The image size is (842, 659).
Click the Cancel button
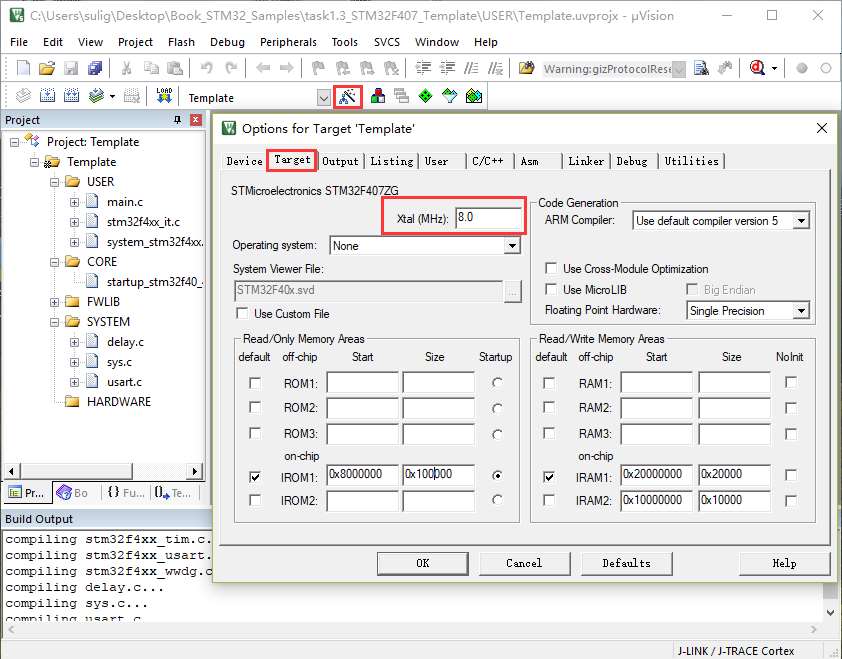[524, 563]
